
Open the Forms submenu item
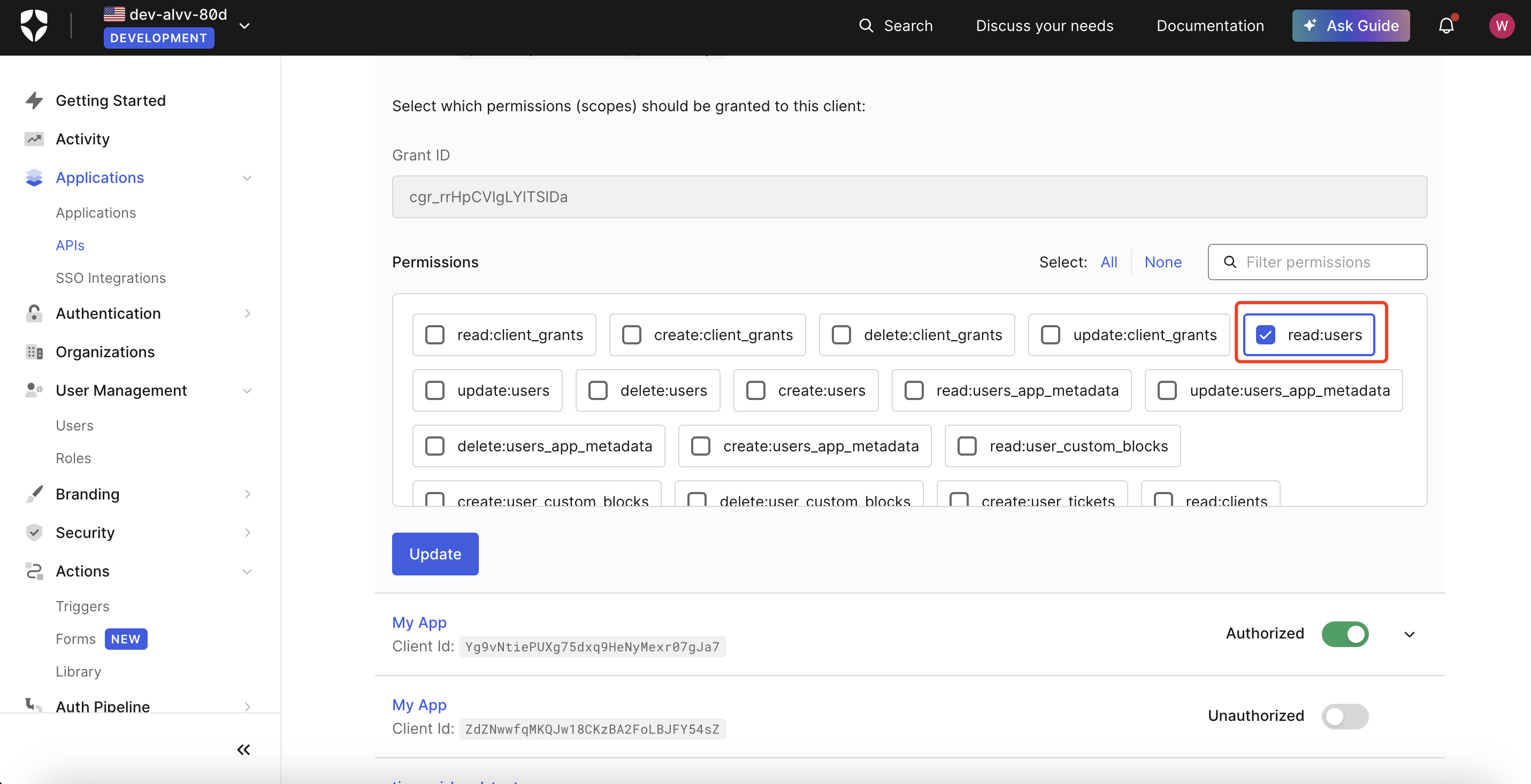point(75,639)
